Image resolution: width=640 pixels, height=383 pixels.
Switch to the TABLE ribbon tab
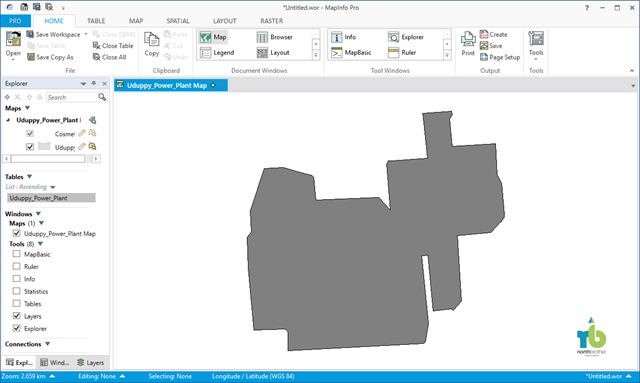click(96, 21)
